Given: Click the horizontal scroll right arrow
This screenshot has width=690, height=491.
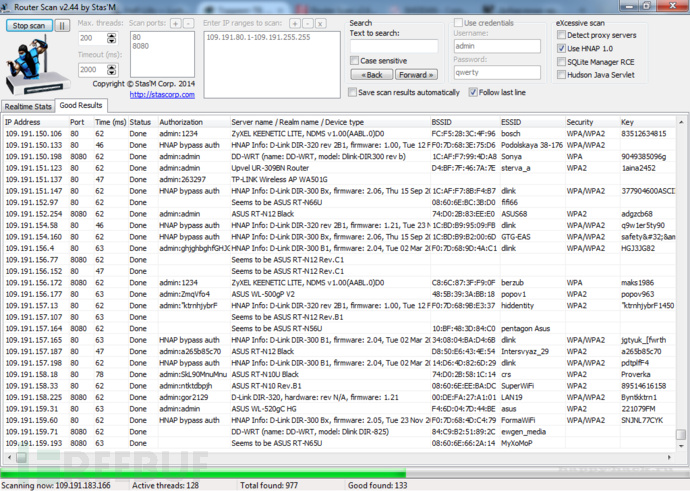Looking at the screenshot, I should tap(670, 458).
